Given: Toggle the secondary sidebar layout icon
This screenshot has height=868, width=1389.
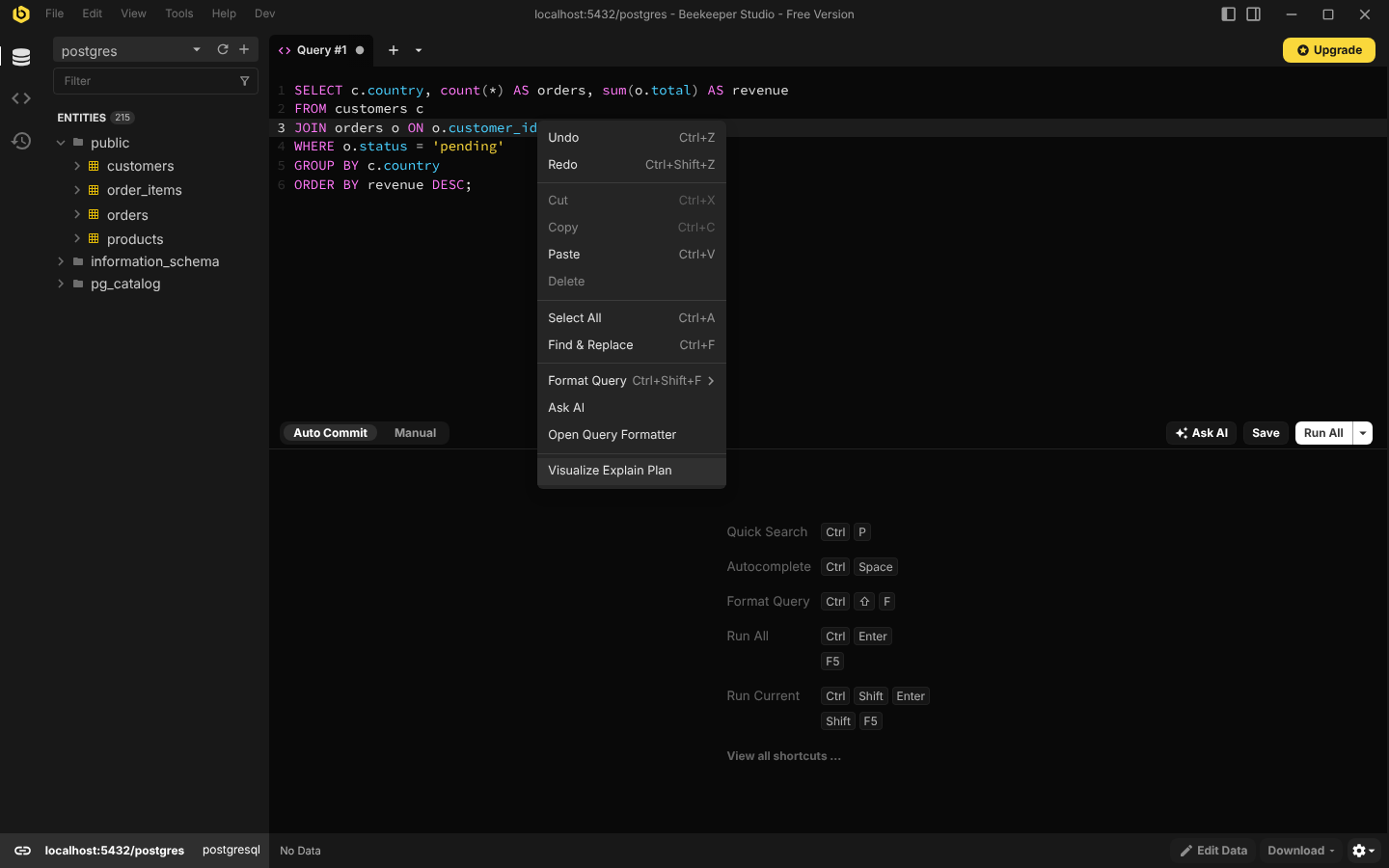Looking at the screenshot, I should pos(1253,14).
